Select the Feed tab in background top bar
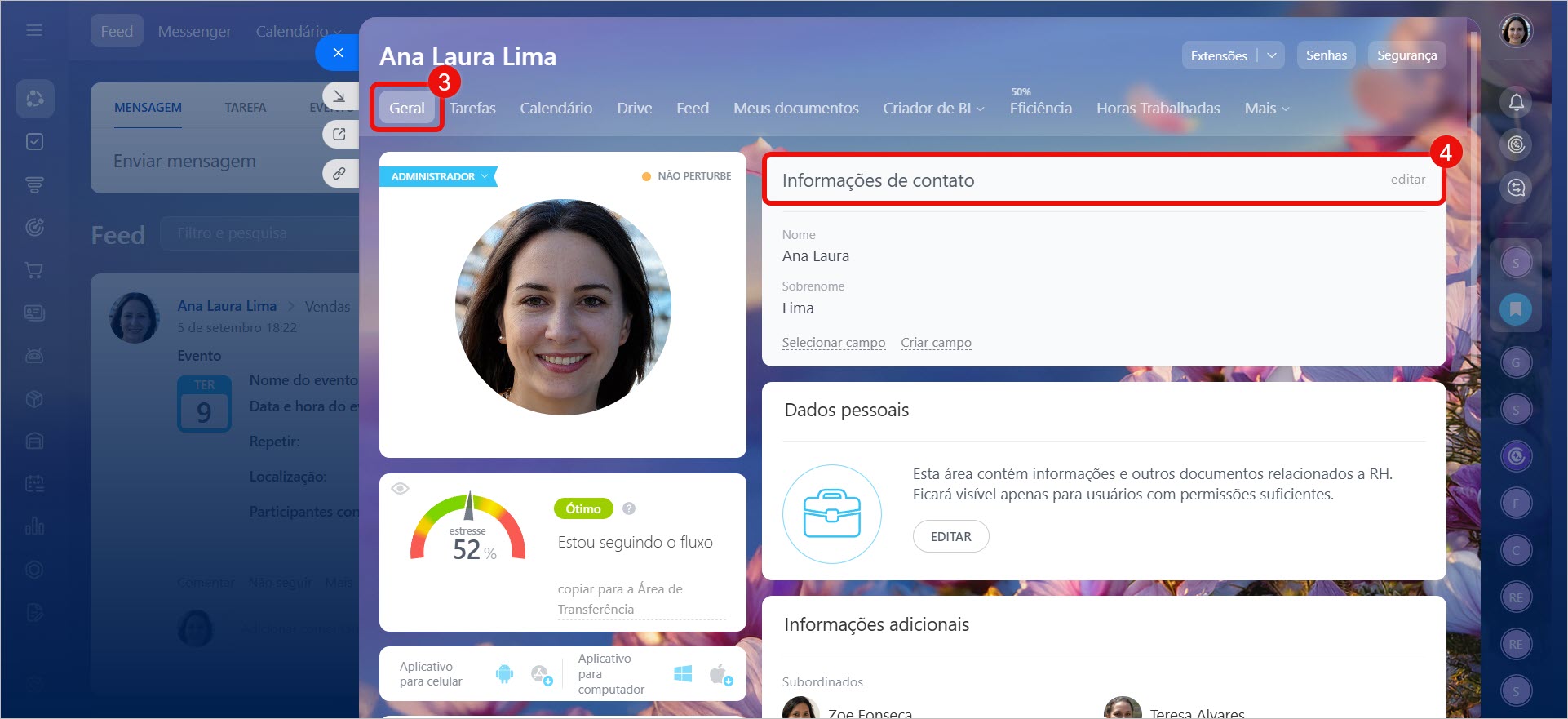Viewport: 1568px width, 719px height. 117,31
